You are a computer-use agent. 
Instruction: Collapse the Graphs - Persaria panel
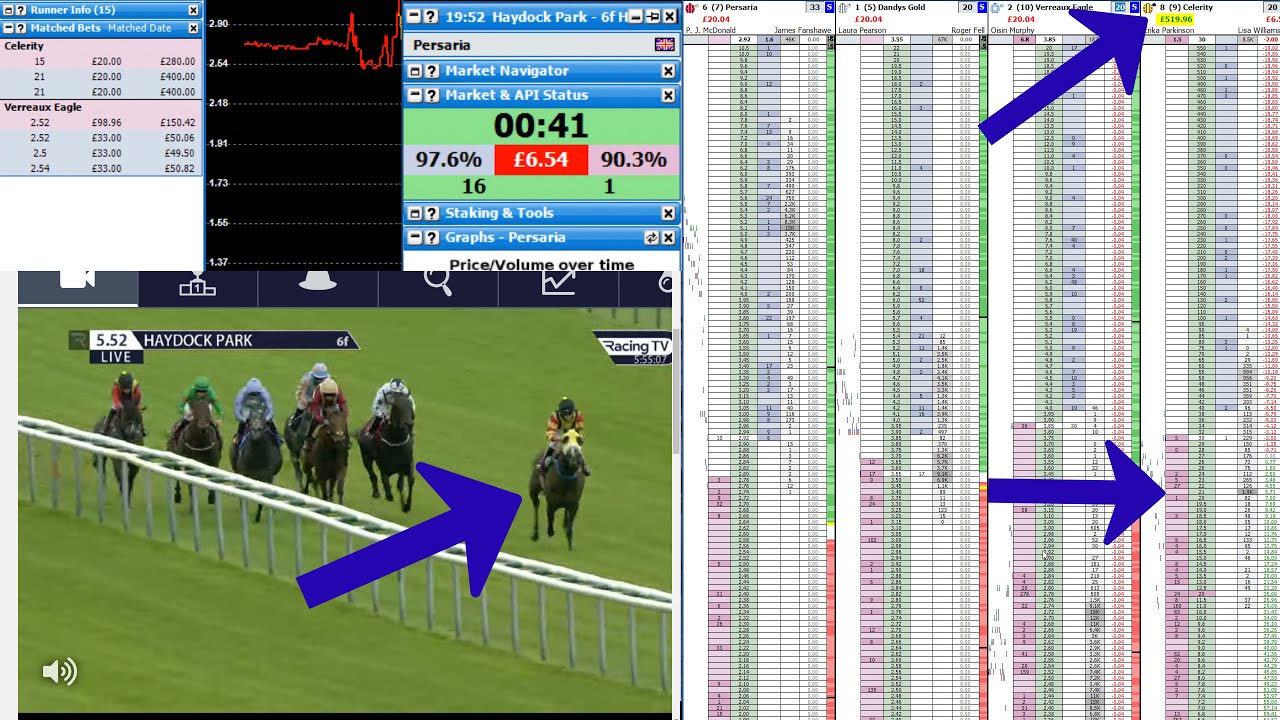tap(415, 238)
